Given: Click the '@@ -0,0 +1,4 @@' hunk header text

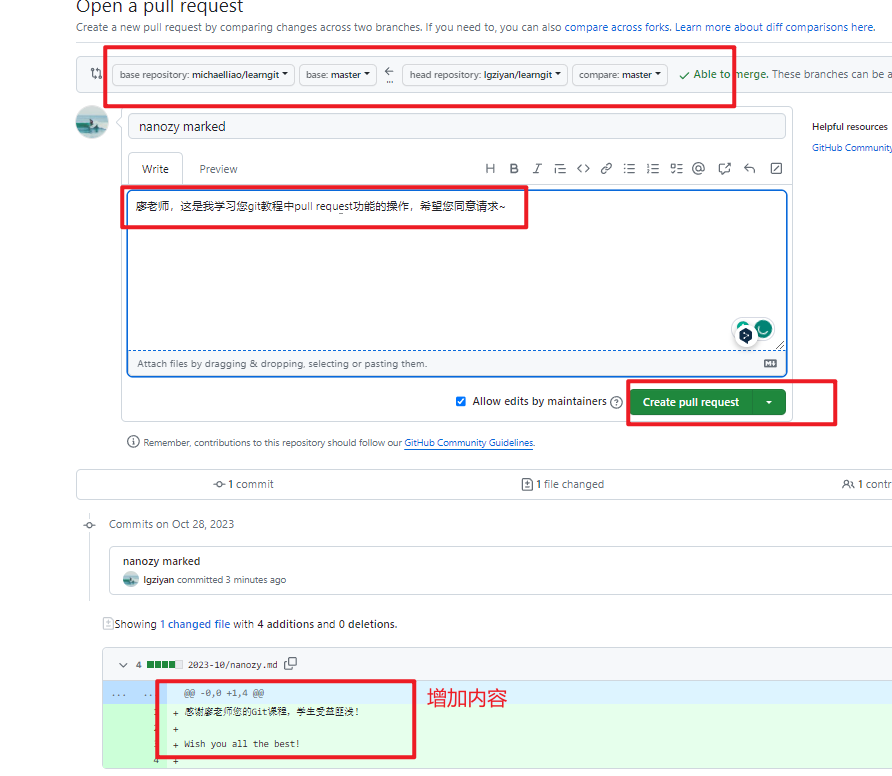Looking at the screenshot, I should [x=224, y=694].
